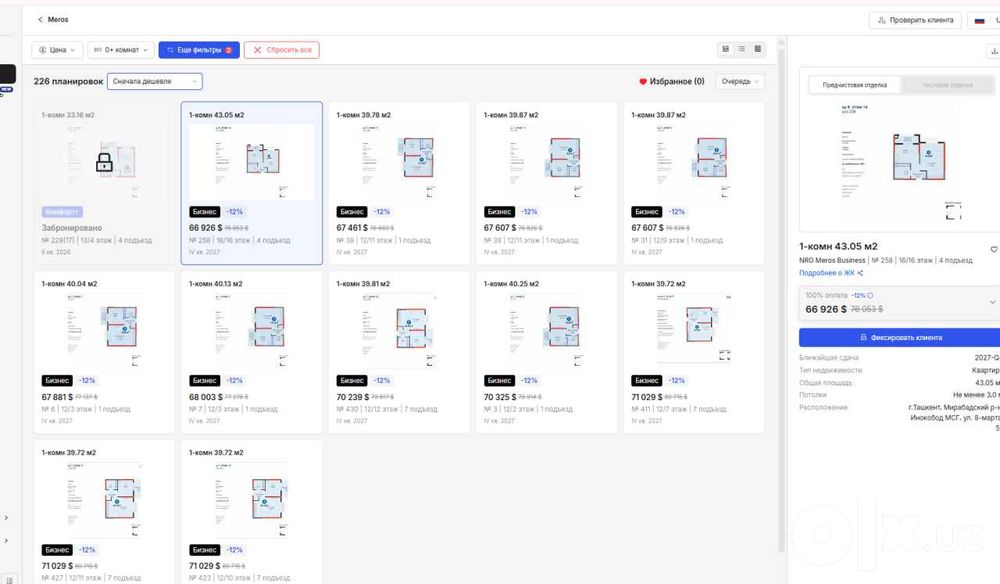This screenshot has height=584, width=1000.
Task: Open language selector with Russian flag
Action: (984, 20)
